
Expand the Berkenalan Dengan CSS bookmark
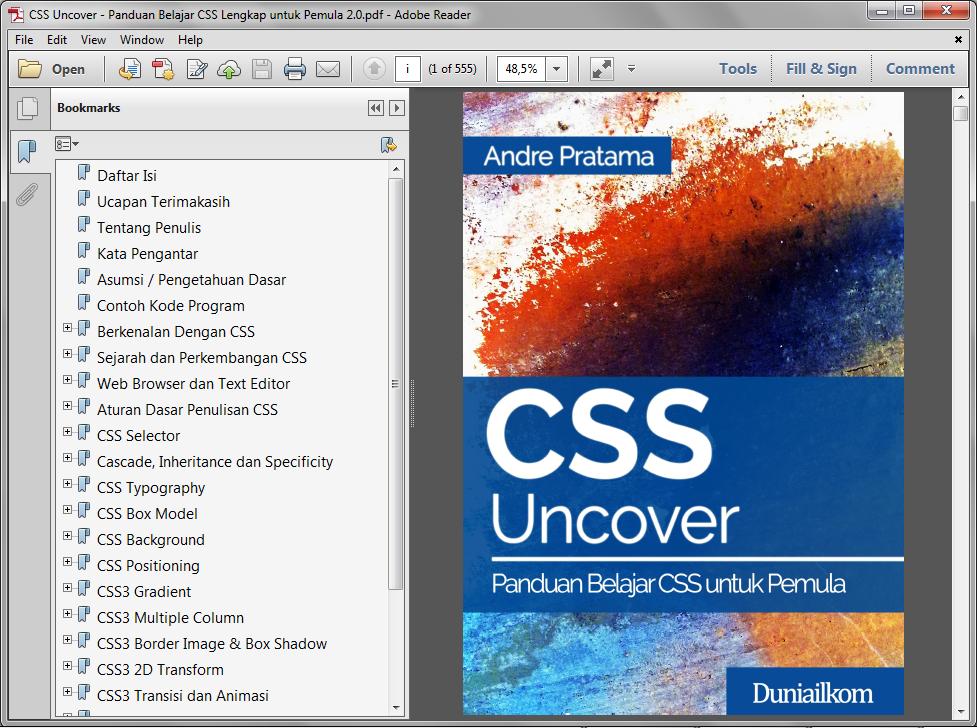67,328
